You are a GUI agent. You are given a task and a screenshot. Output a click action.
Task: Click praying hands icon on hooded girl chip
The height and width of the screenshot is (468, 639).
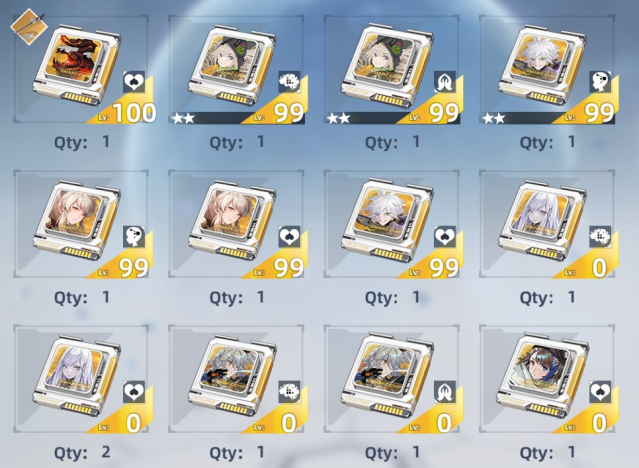coord(445,82)
